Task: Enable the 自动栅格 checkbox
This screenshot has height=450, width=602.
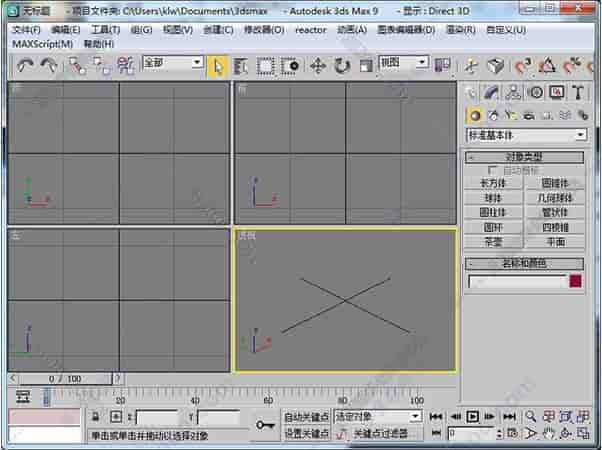Action: coord(493,171)
